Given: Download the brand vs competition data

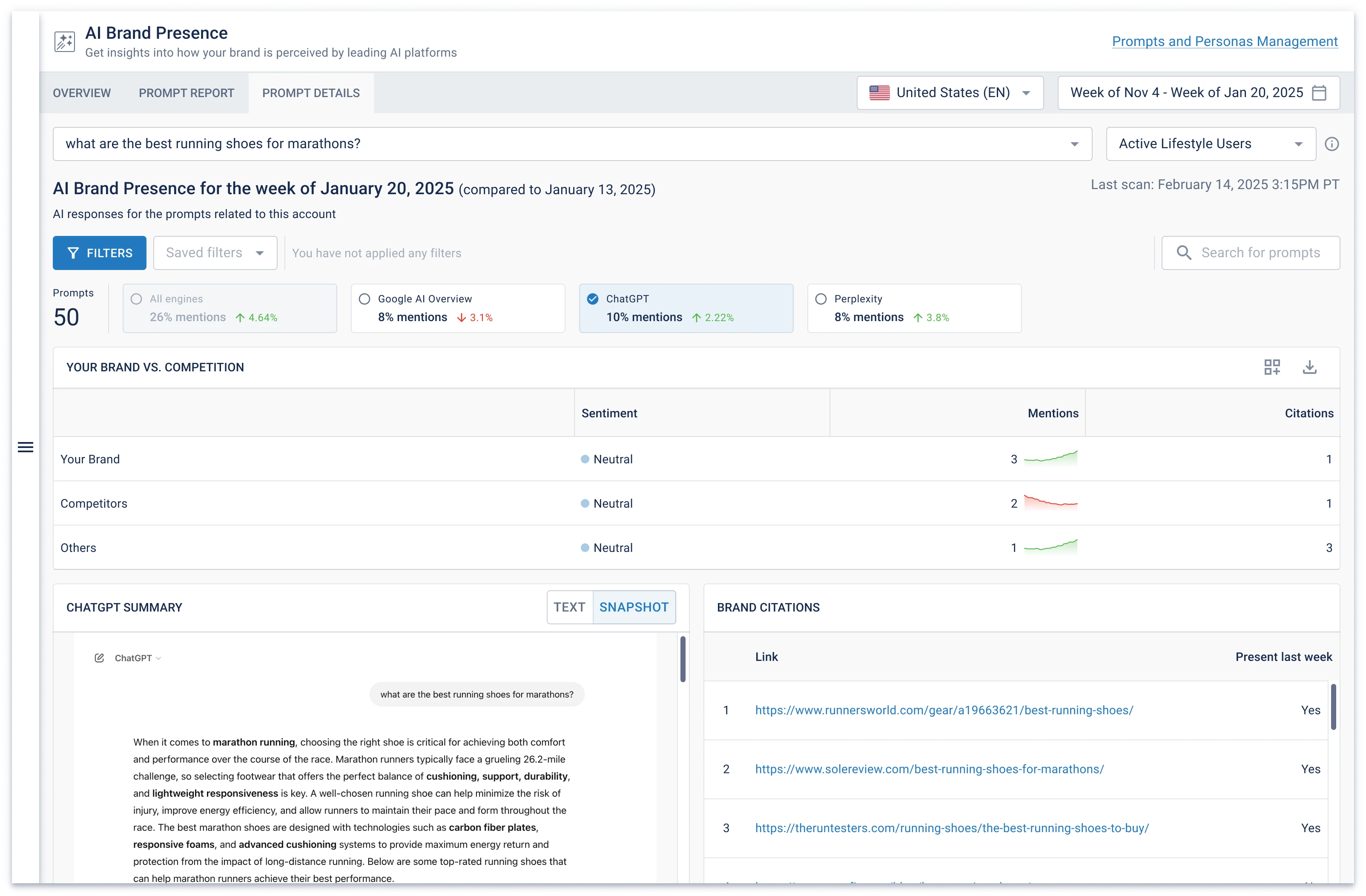Looking at the screenshot, I should [1310, 367].
